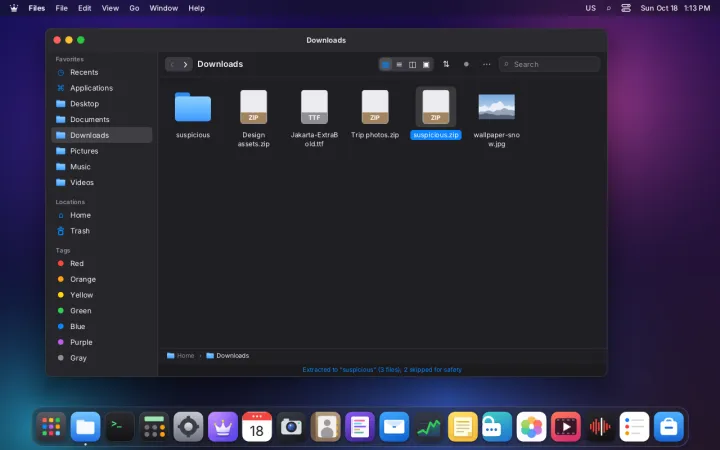The image size is (720, 450).
Task: Open Music folder in sidebar
Action: (x=101, y=167)
